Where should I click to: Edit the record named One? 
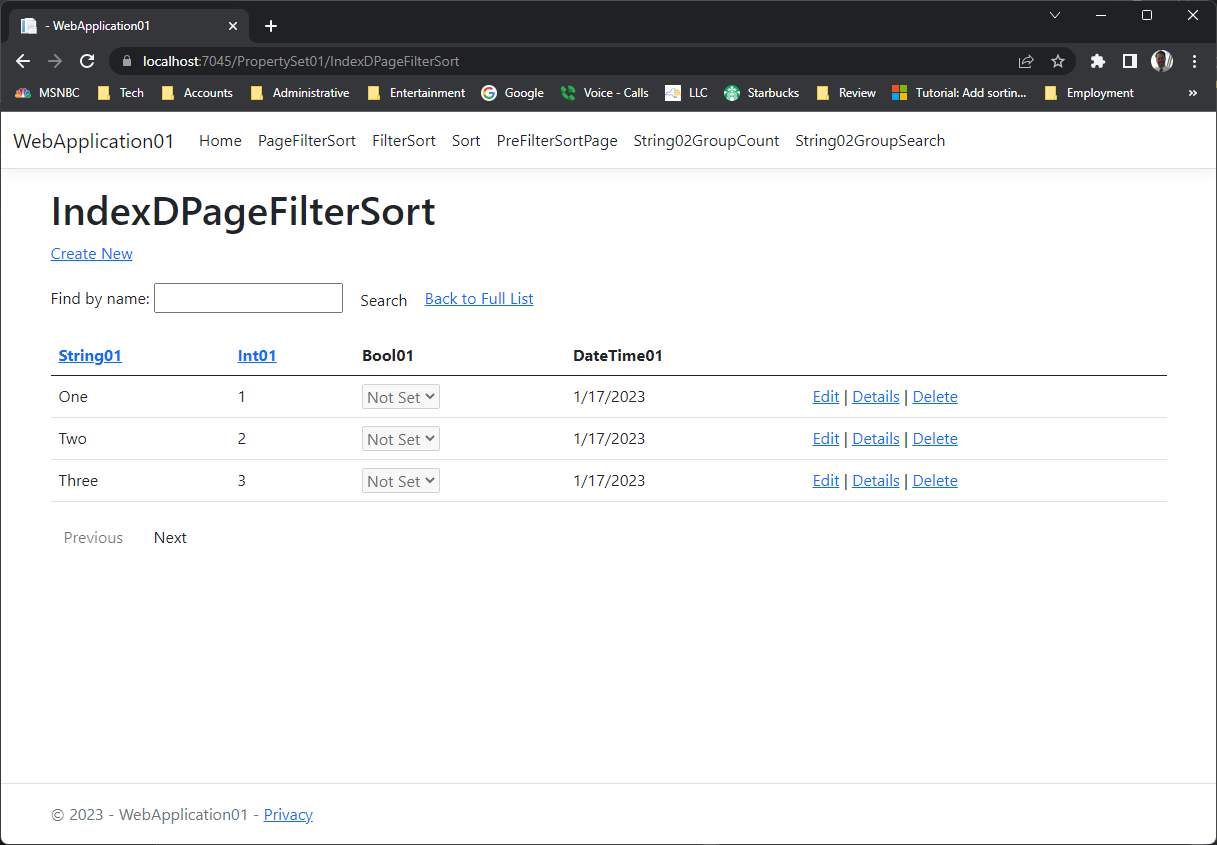[x=826, y=397]
